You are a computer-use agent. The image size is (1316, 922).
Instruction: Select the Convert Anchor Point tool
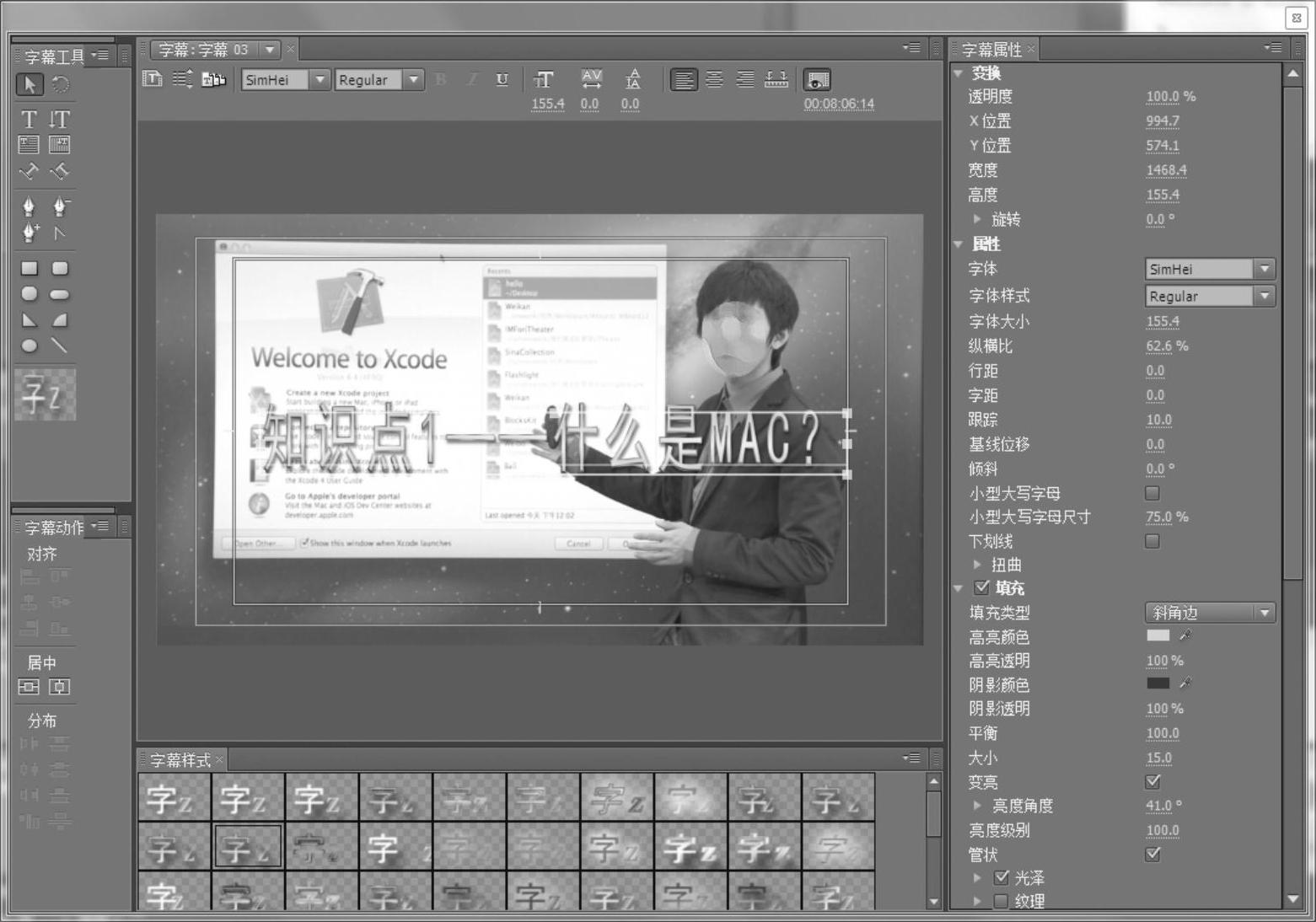pyautogui.click(x=60, y=233)
